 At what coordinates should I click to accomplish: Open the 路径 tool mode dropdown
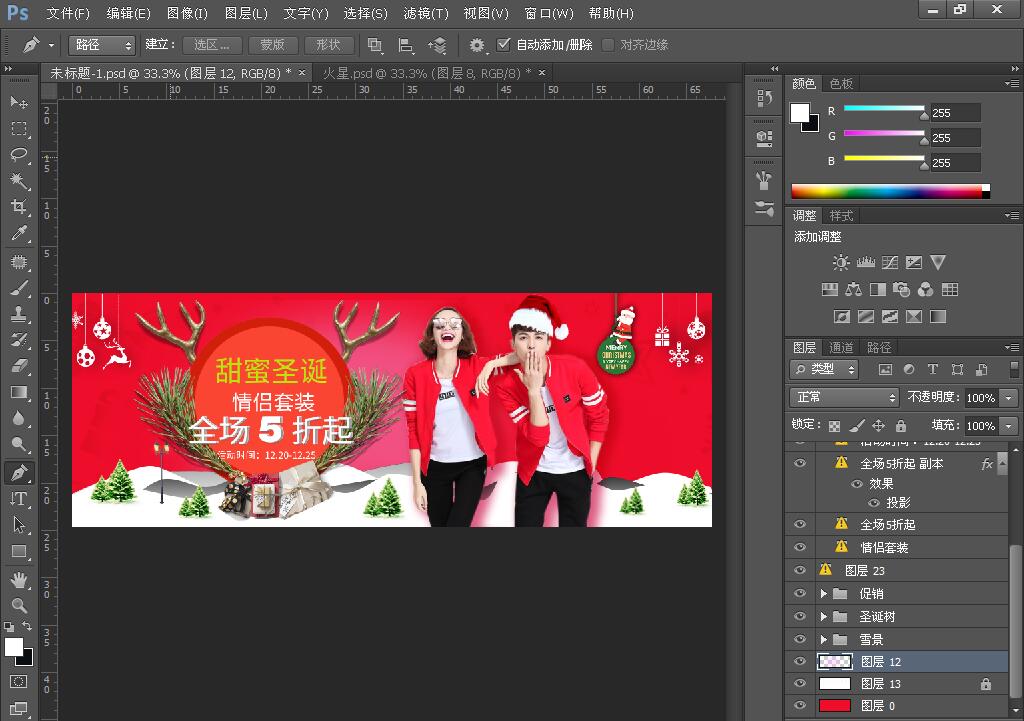(102, 45)
